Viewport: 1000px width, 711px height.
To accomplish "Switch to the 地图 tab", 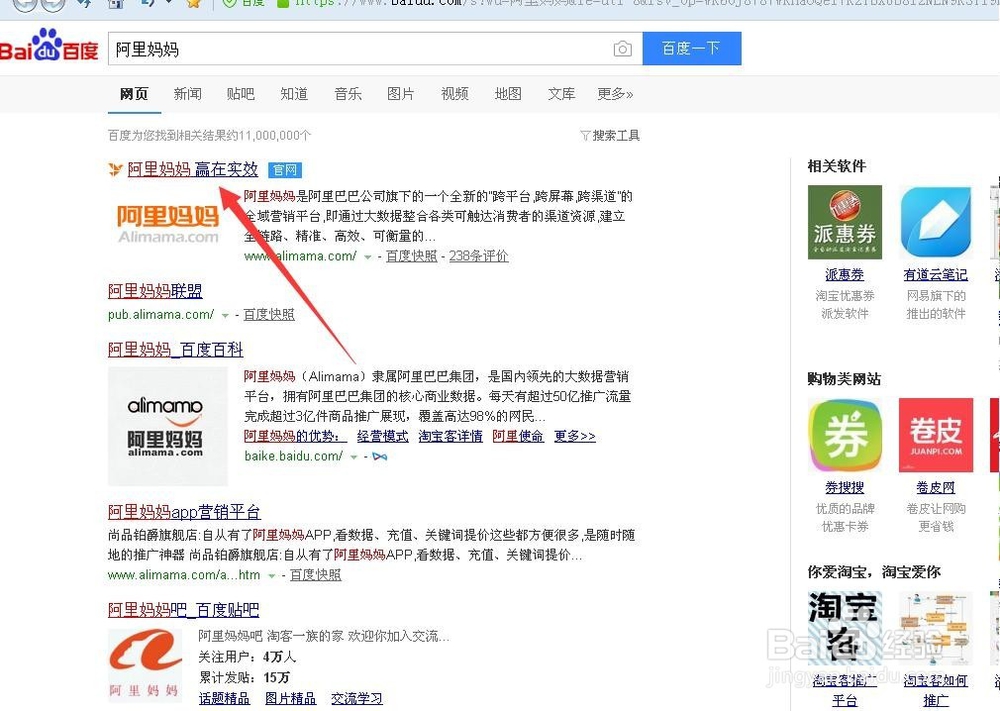I will [508, 94].
